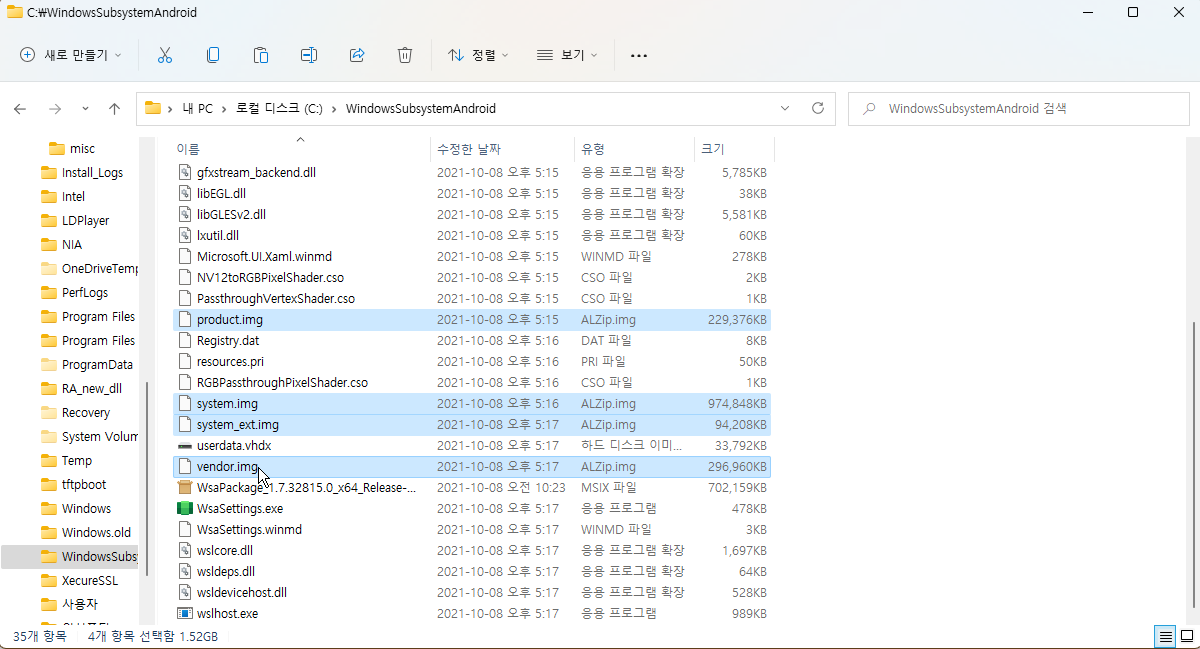Select the NV12toRGBPixelShader.cso file name
Viewport: 1200px width, 649px height.
click(270, 277)
